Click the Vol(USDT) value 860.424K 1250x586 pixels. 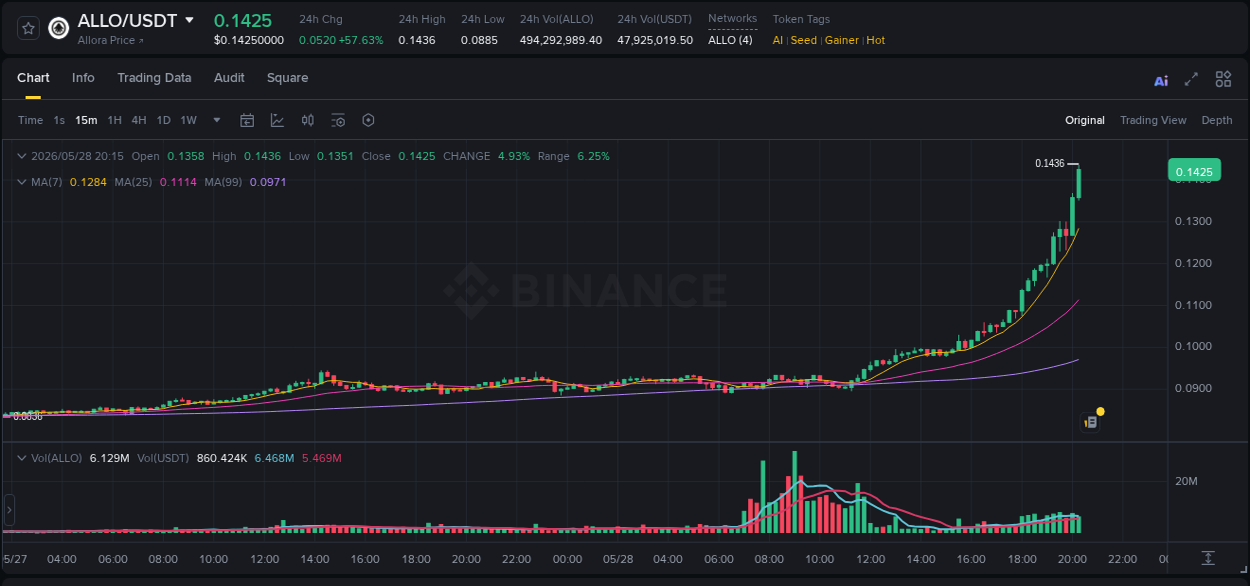pos(222,458)
